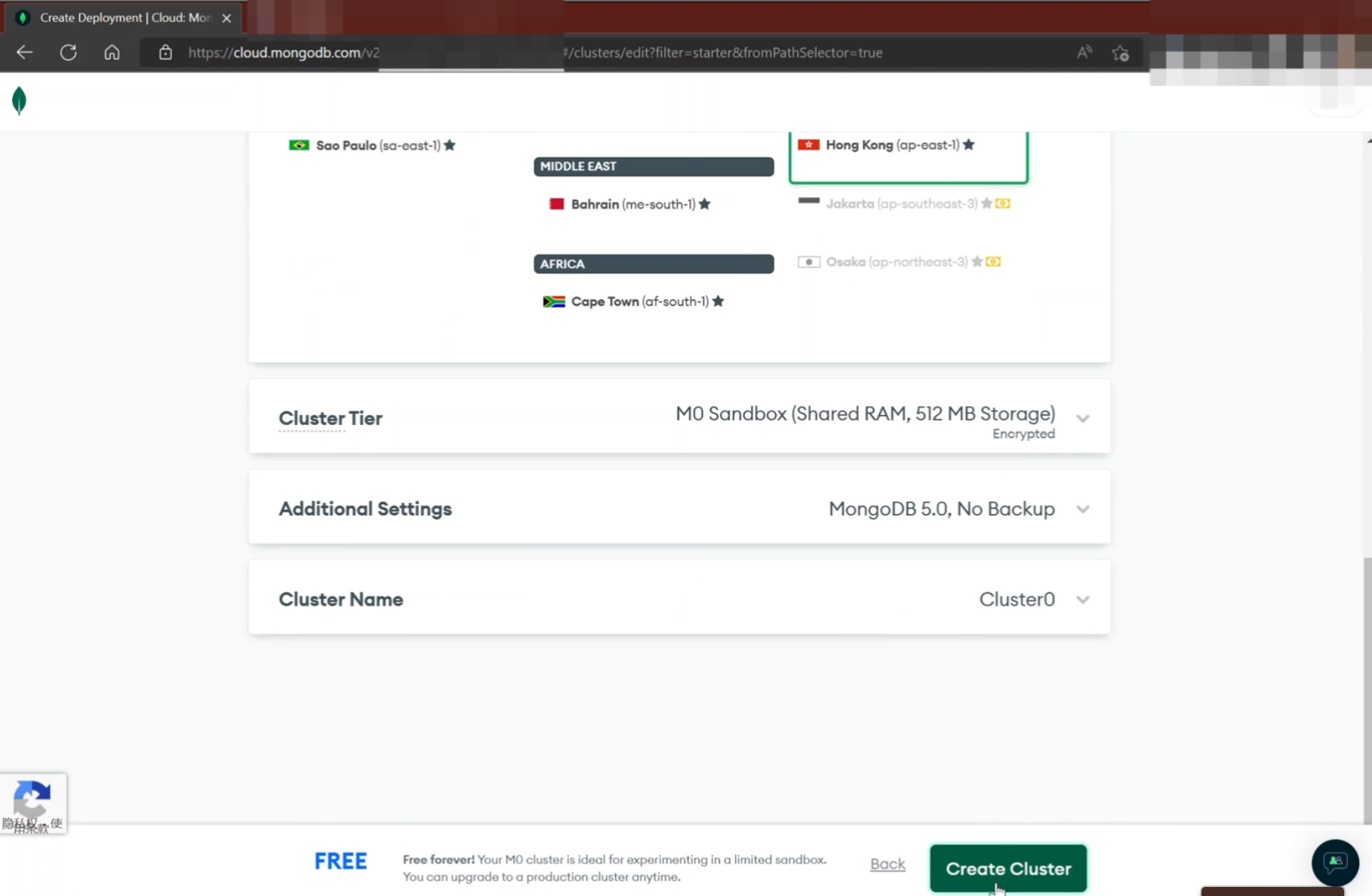Image resolution: width=1372 pixels, height=896 pixels.
Task: Click the MongoDB leaf logo
Action: point(20,100)
